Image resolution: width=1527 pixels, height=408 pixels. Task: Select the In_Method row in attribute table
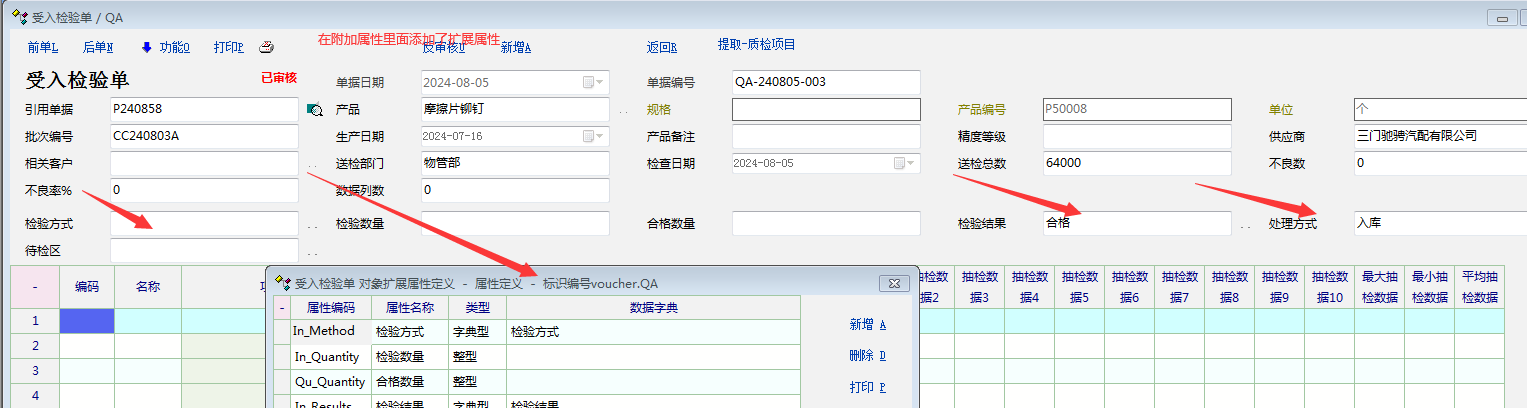point(330,332)
